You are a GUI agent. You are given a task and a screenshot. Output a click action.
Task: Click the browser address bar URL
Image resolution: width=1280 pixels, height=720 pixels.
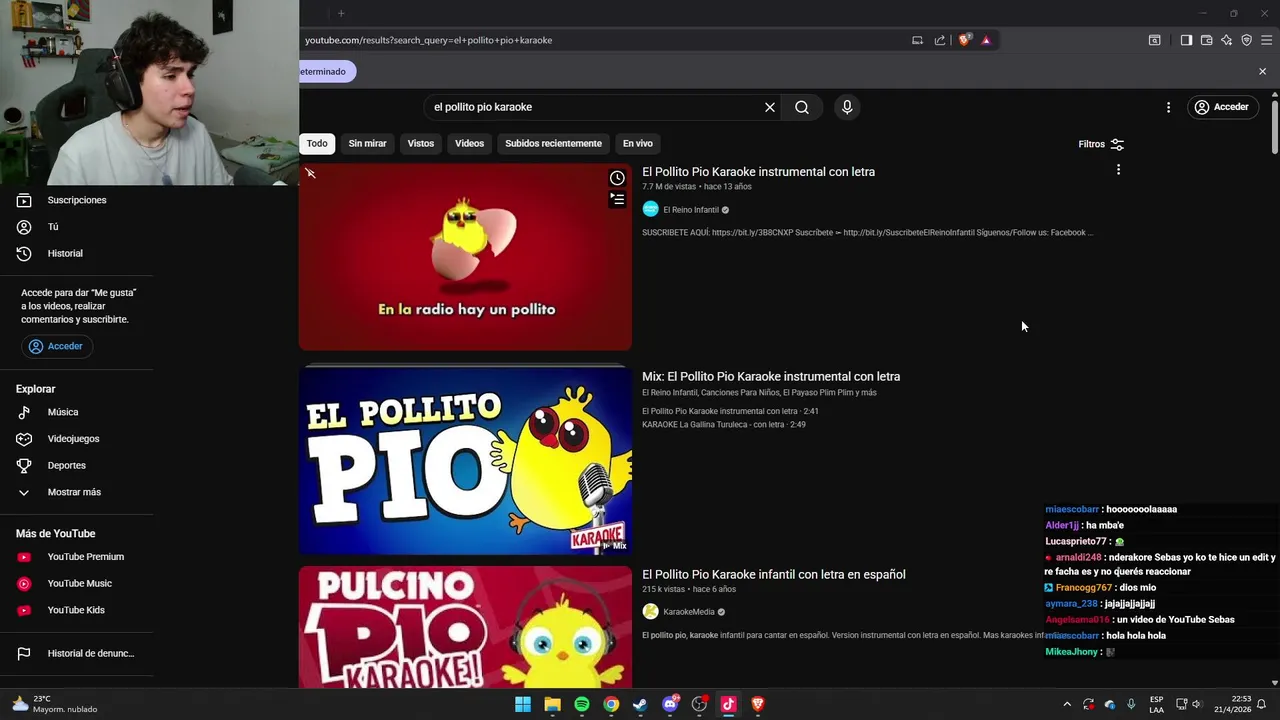(x=428, y=40)
